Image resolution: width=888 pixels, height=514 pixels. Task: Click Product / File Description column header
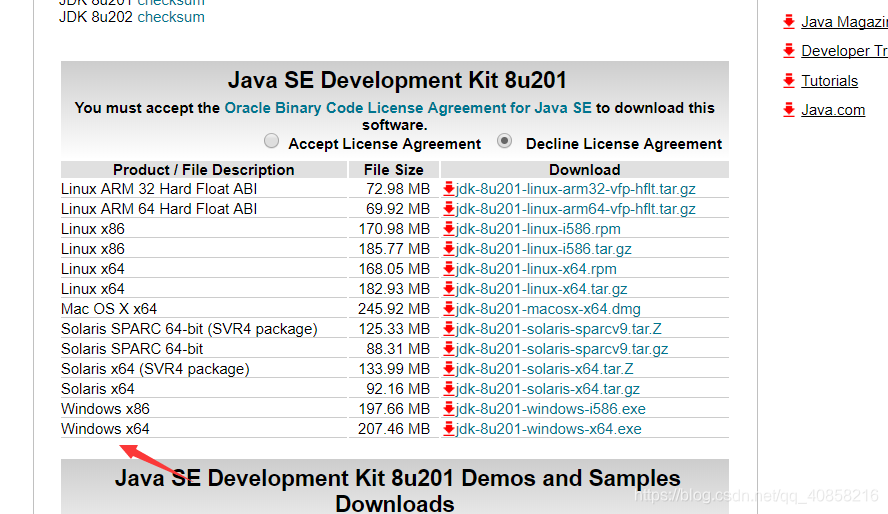[x=204, y=170]
